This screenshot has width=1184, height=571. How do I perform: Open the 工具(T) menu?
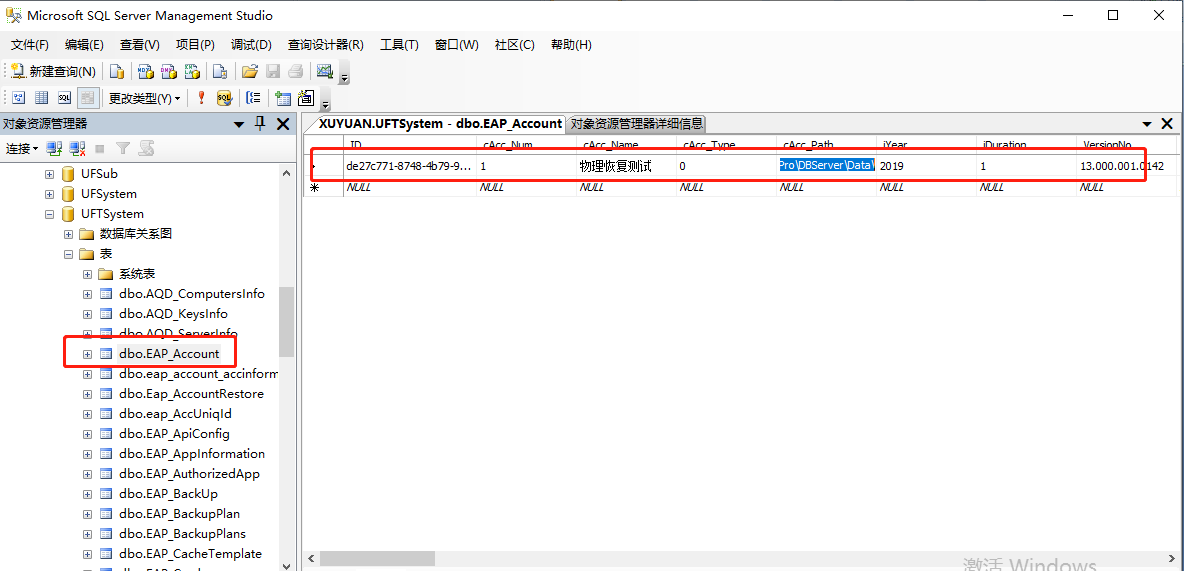399,45
